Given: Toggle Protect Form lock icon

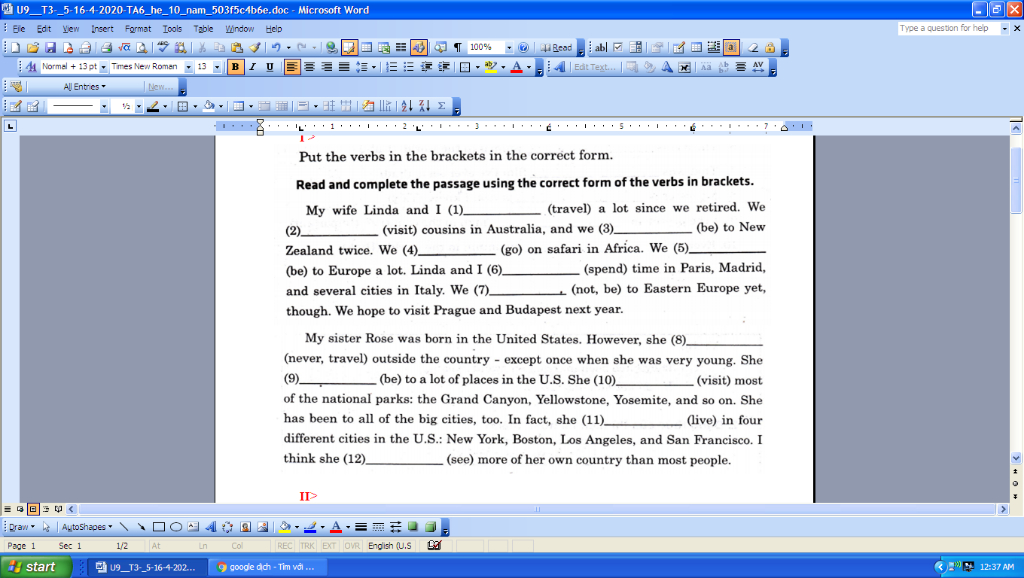Looking at the screenshot, I should pyautogui.click(x=770, y=48).
